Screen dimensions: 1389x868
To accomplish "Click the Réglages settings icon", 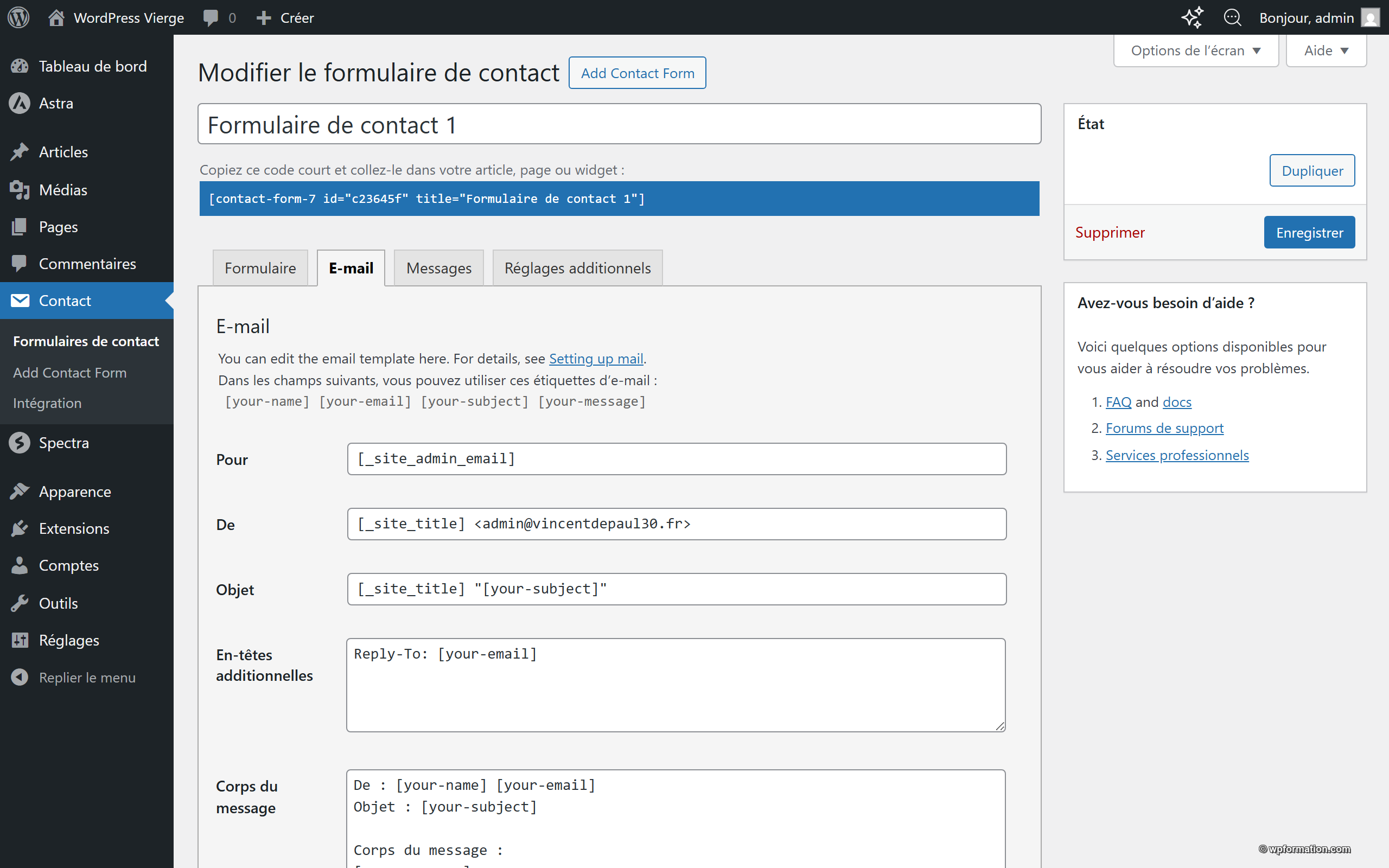I will (x=20, y=640).
